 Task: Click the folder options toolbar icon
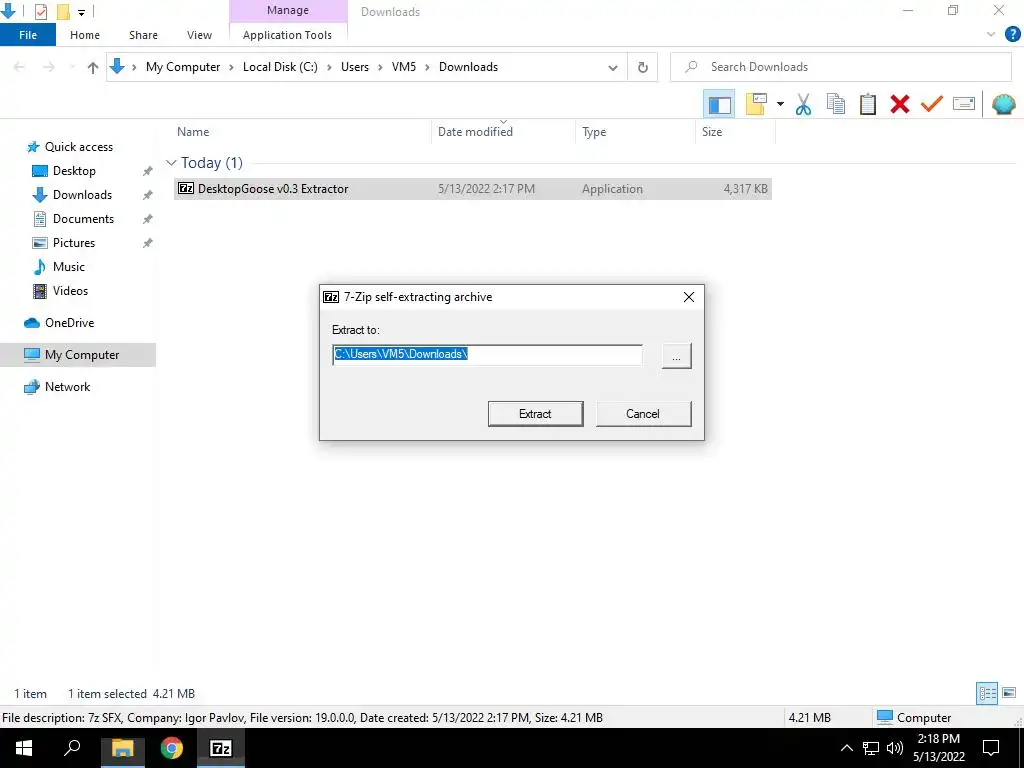point(756,104)
